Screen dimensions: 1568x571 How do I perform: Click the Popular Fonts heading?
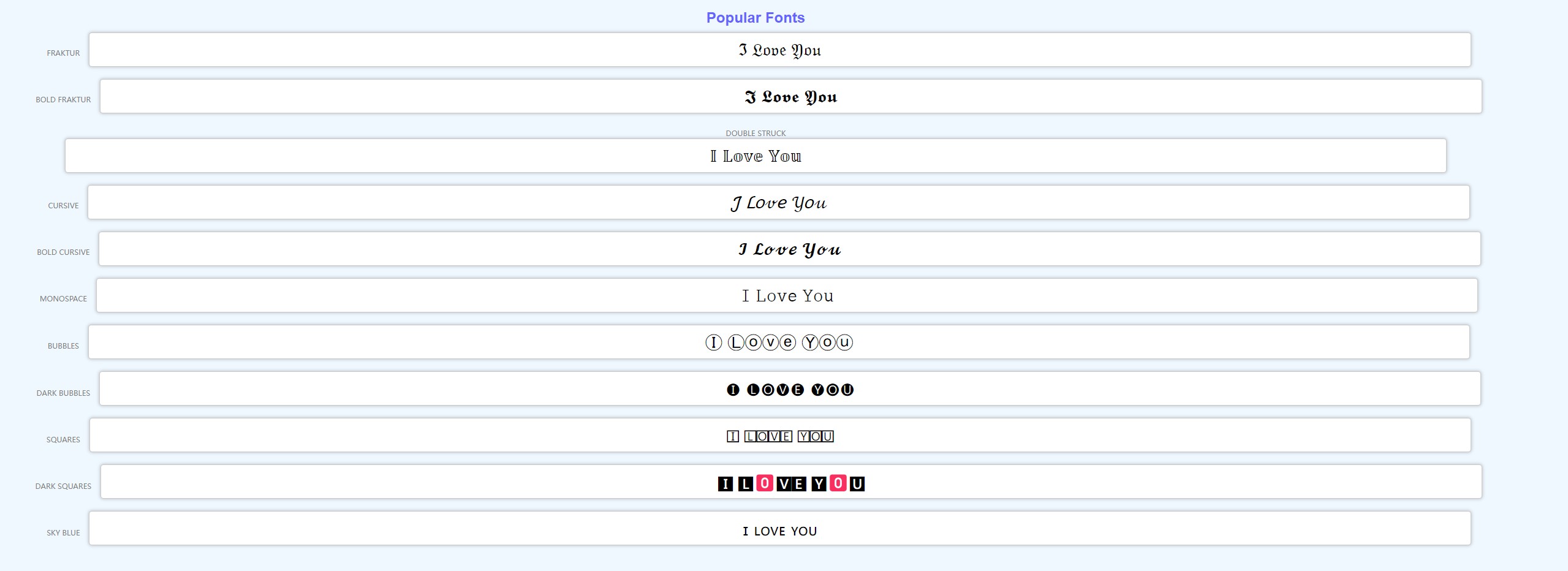[x=755, y=18]
